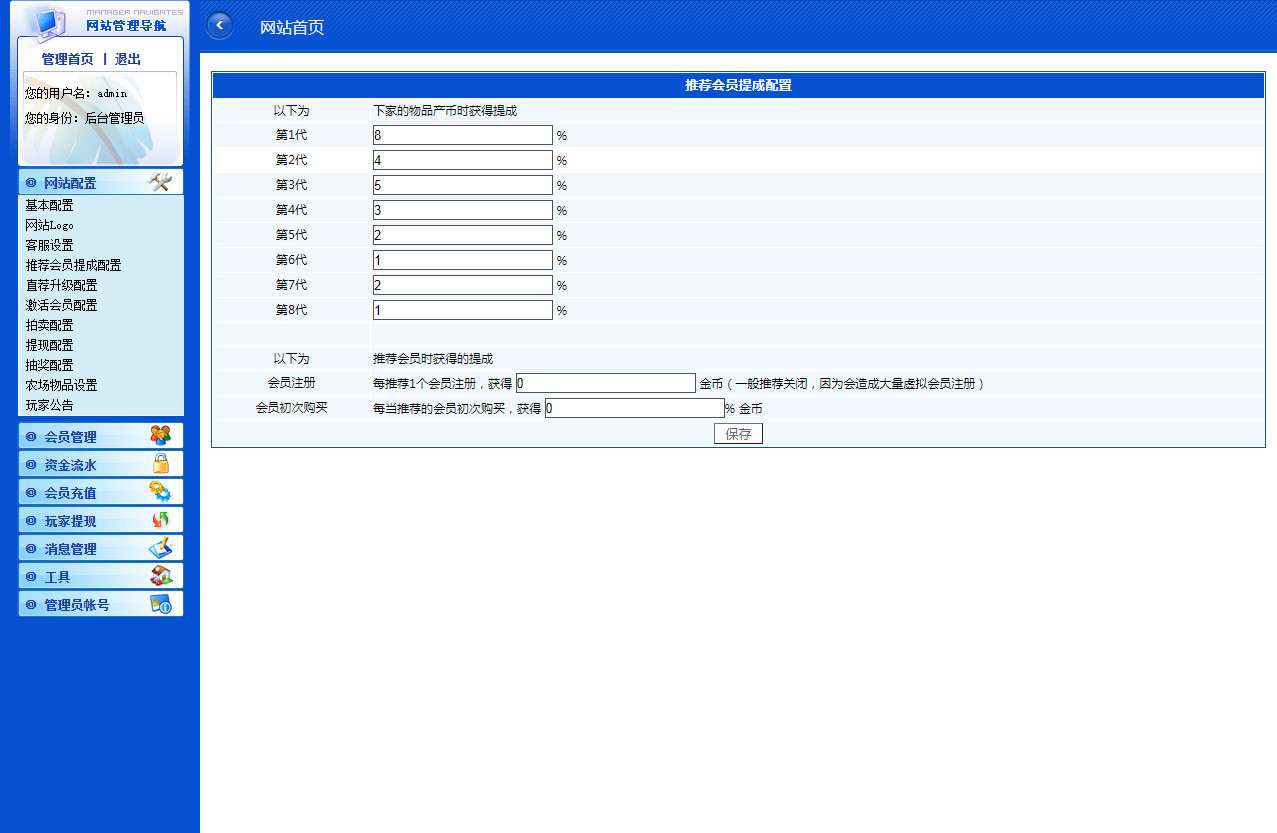1277x833 pixels.
Task: Go to 管理首页 link
Action: tap(67, 59)
